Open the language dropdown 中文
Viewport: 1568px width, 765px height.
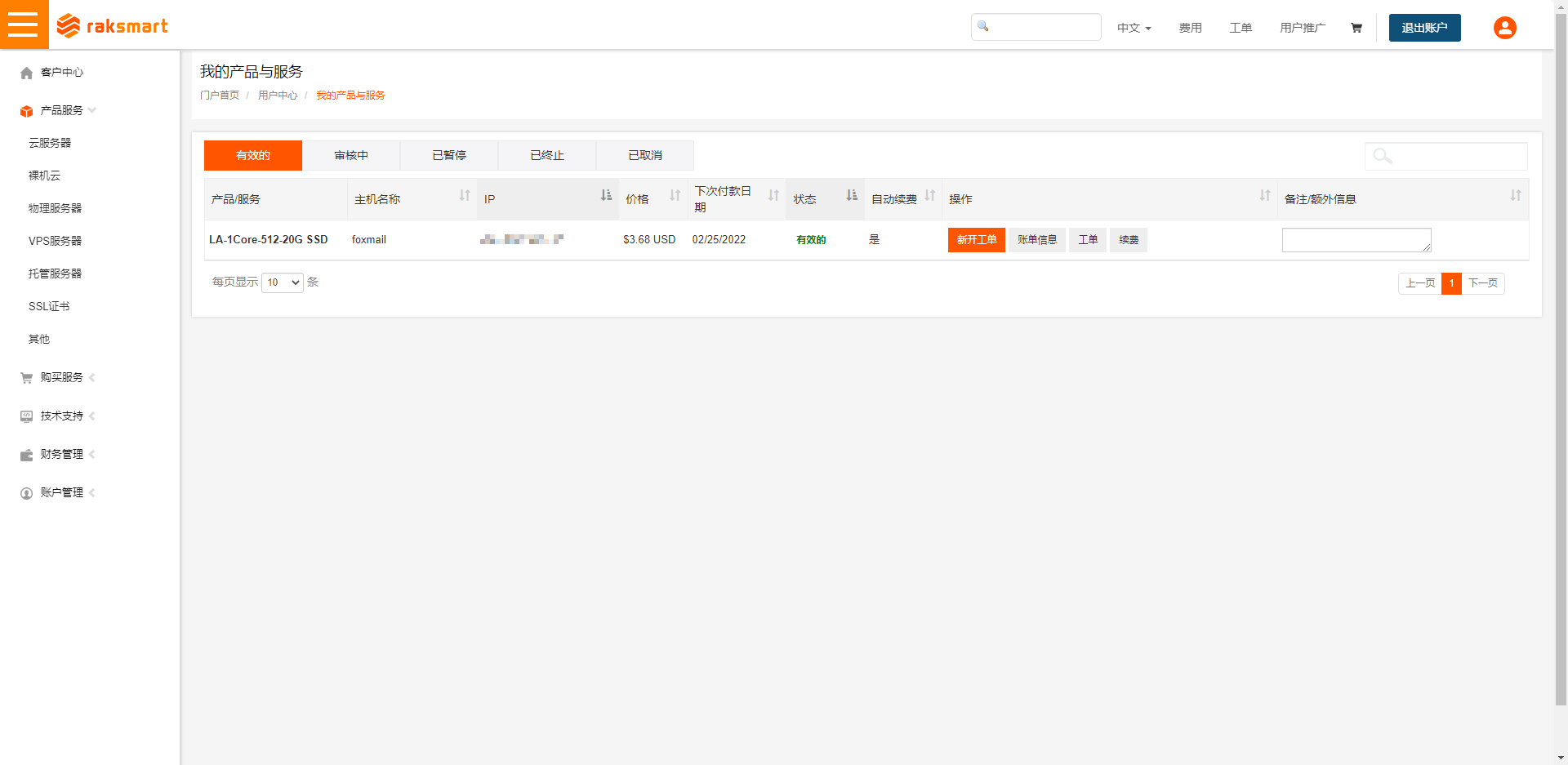1134,28
